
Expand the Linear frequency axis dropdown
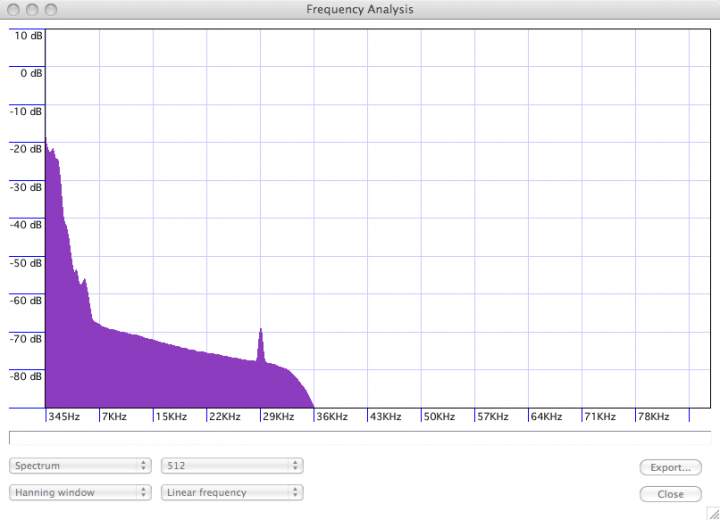[x=231, y=492]
